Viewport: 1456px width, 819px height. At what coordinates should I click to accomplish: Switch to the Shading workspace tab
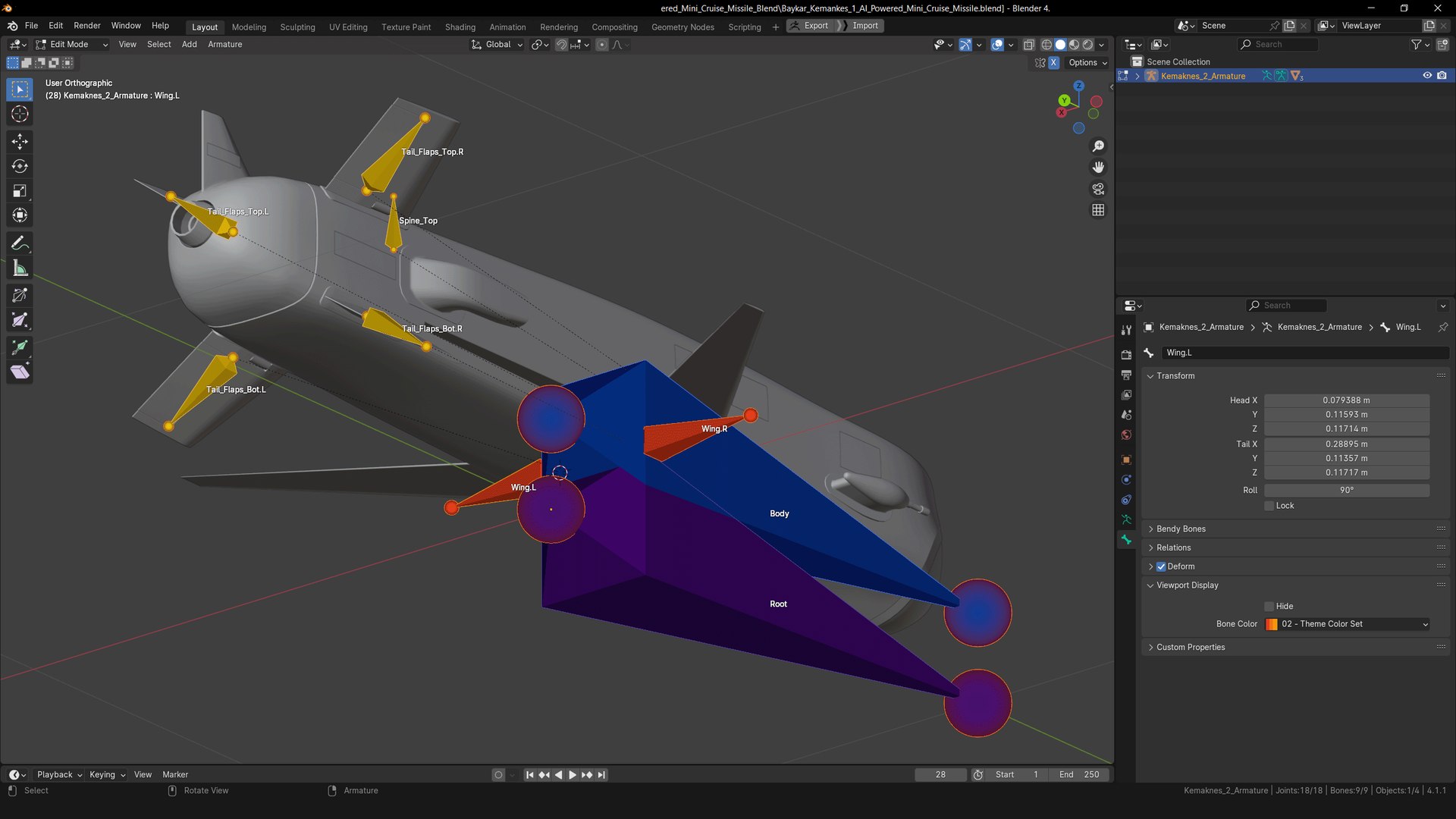click(460, 27)
